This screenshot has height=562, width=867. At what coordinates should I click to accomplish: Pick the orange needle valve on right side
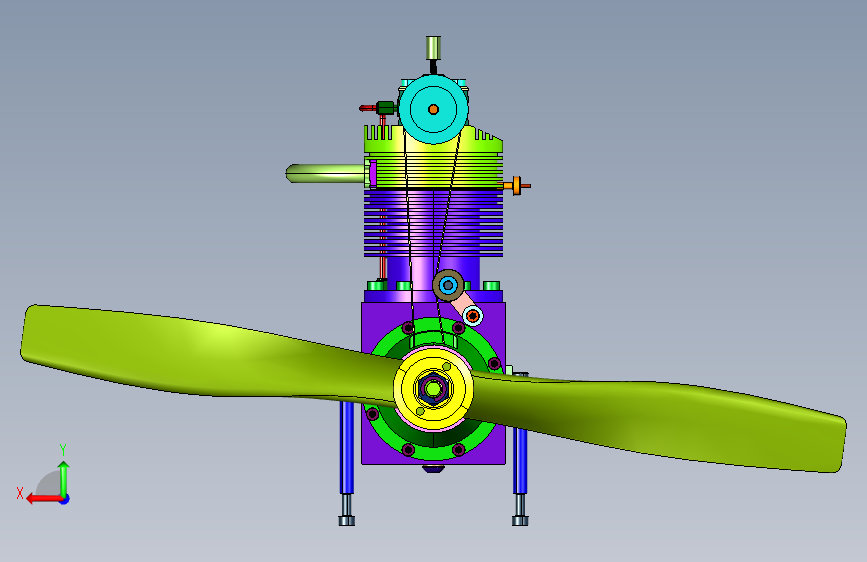pos(516,186)
